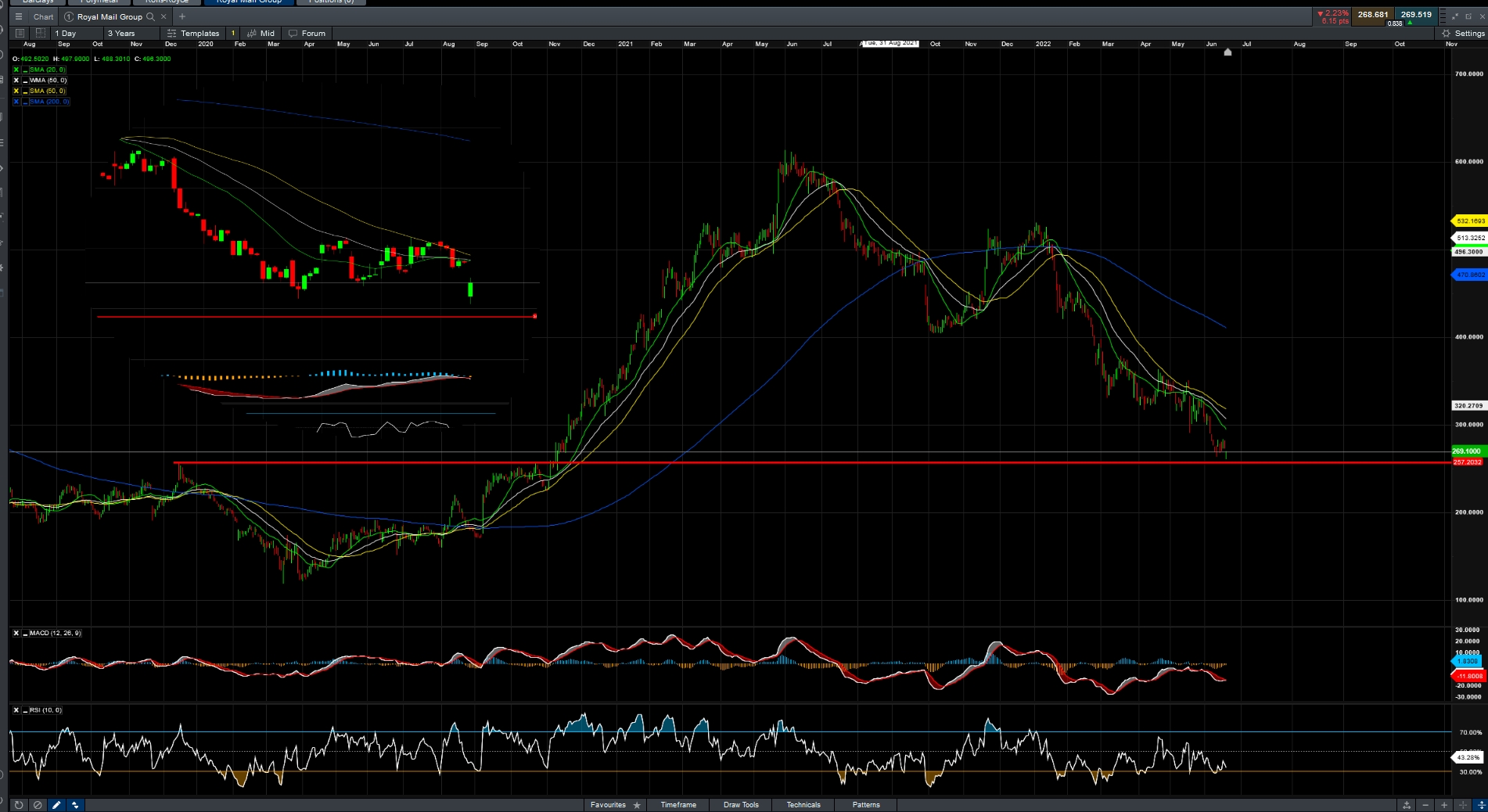
Task: Switch to the Rolls-Royce tab
Action: [x=167, y=2]
